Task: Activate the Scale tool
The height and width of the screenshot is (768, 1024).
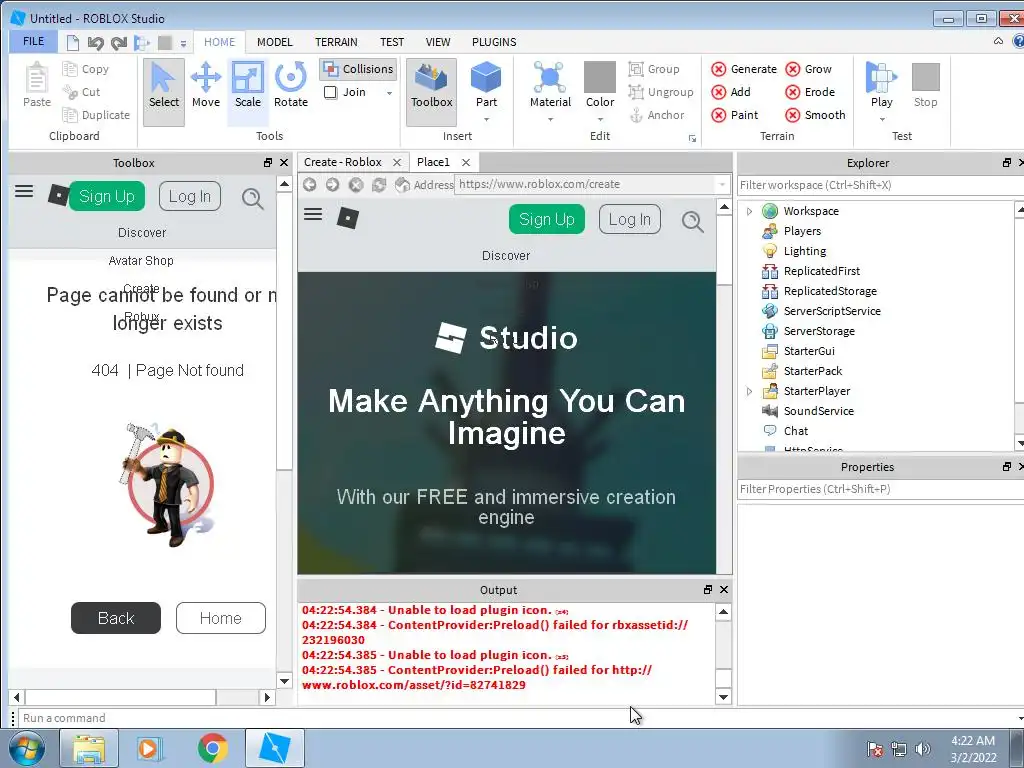Action: pos(248,85)
